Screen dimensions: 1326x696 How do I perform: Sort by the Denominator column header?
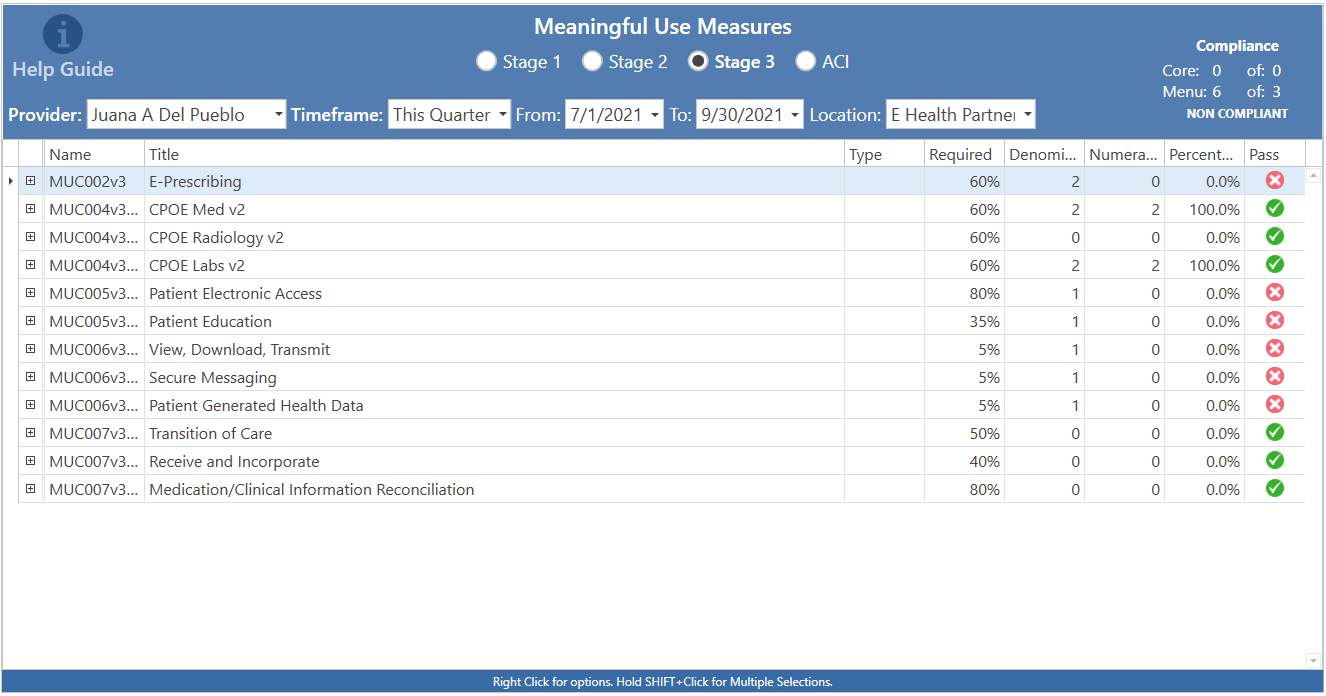(x=1044, y=154)
